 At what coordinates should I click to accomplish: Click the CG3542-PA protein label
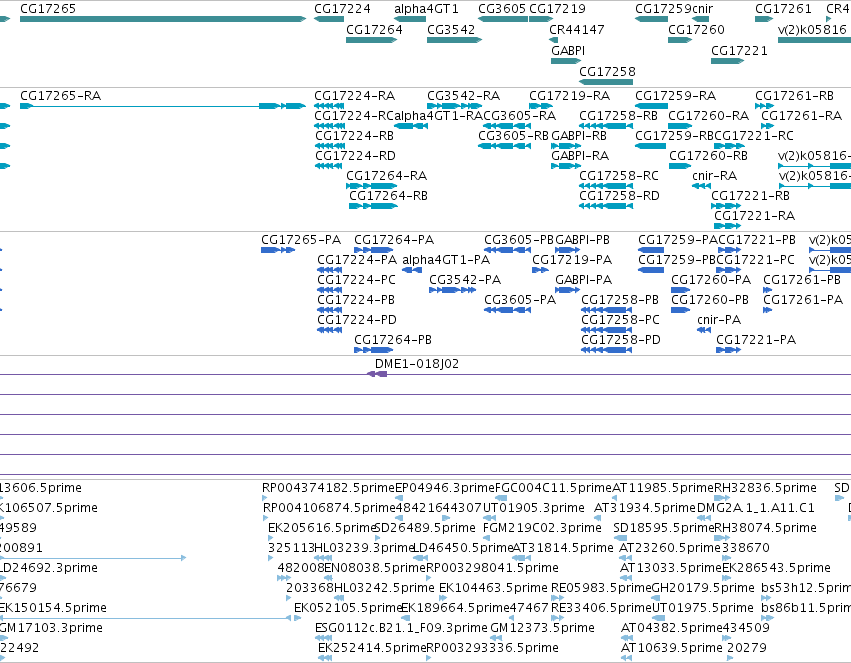point(465,280)
